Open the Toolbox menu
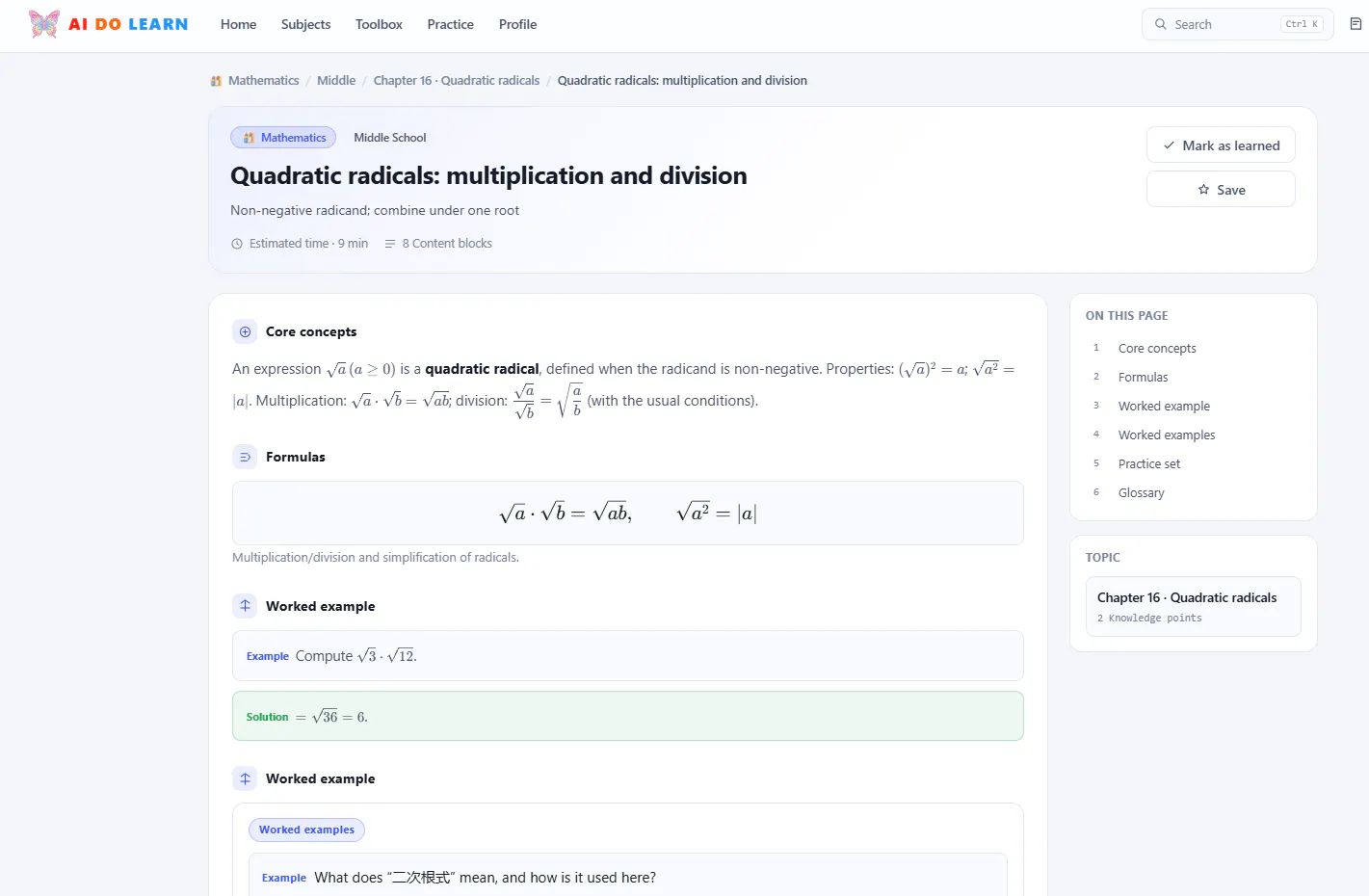This screenshot has width=1369, height=896. click(x=379, y=24)
